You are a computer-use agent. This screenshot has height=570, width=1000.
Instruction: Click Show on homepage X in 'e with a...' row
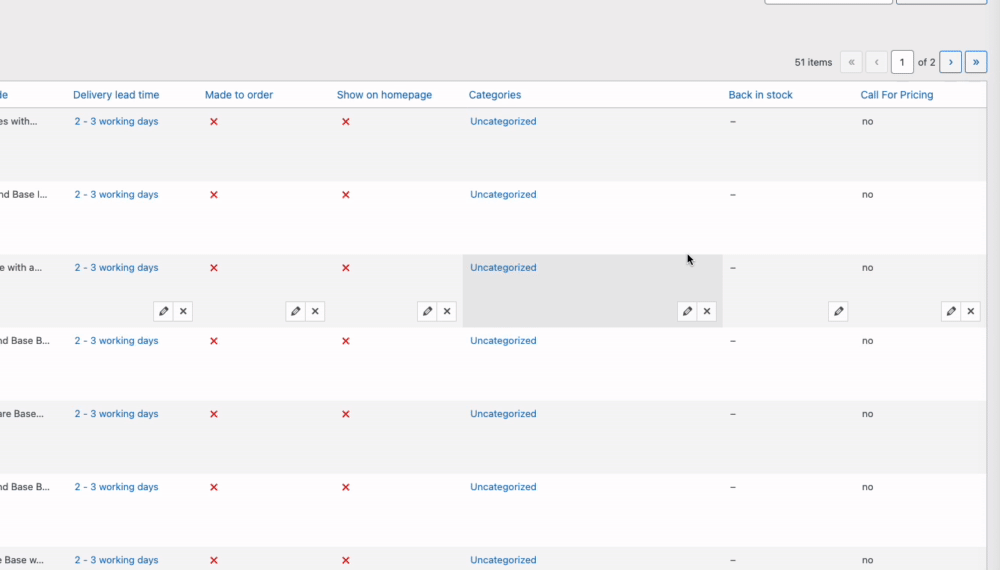[x=346, y=268]
